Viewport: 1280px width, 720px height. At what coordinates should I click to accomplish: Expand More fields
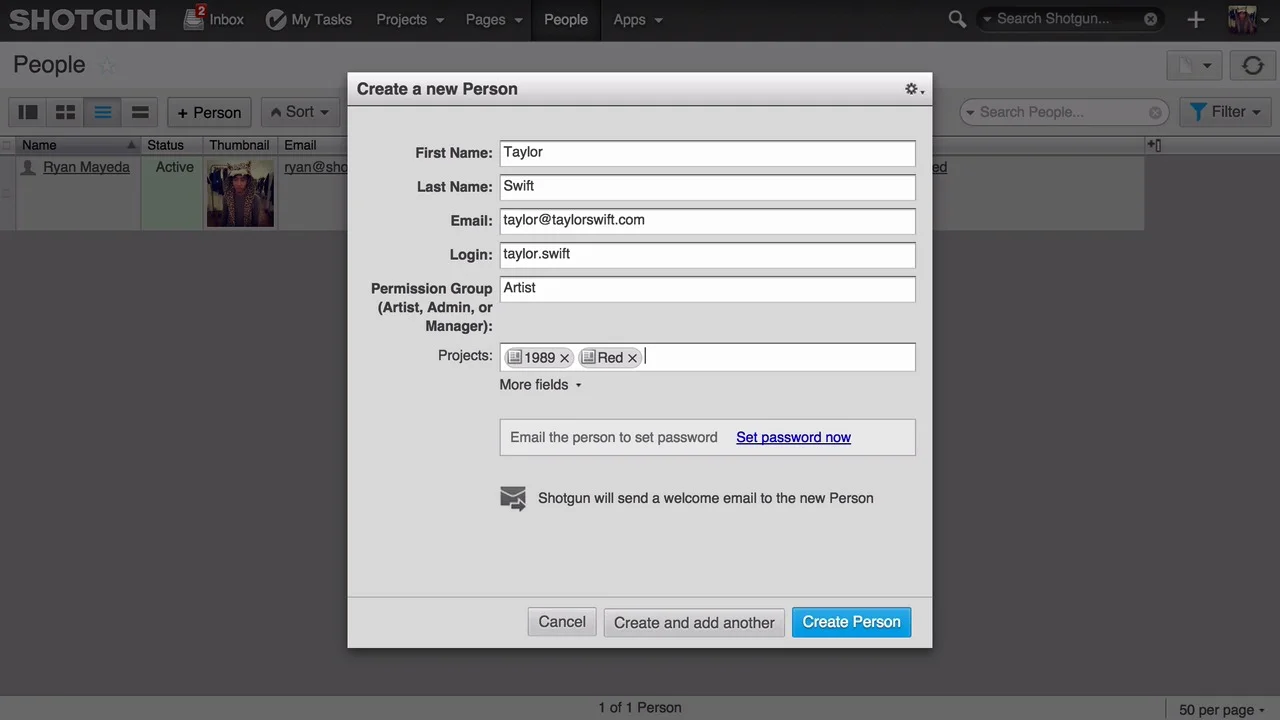click(x=540, y=385)
